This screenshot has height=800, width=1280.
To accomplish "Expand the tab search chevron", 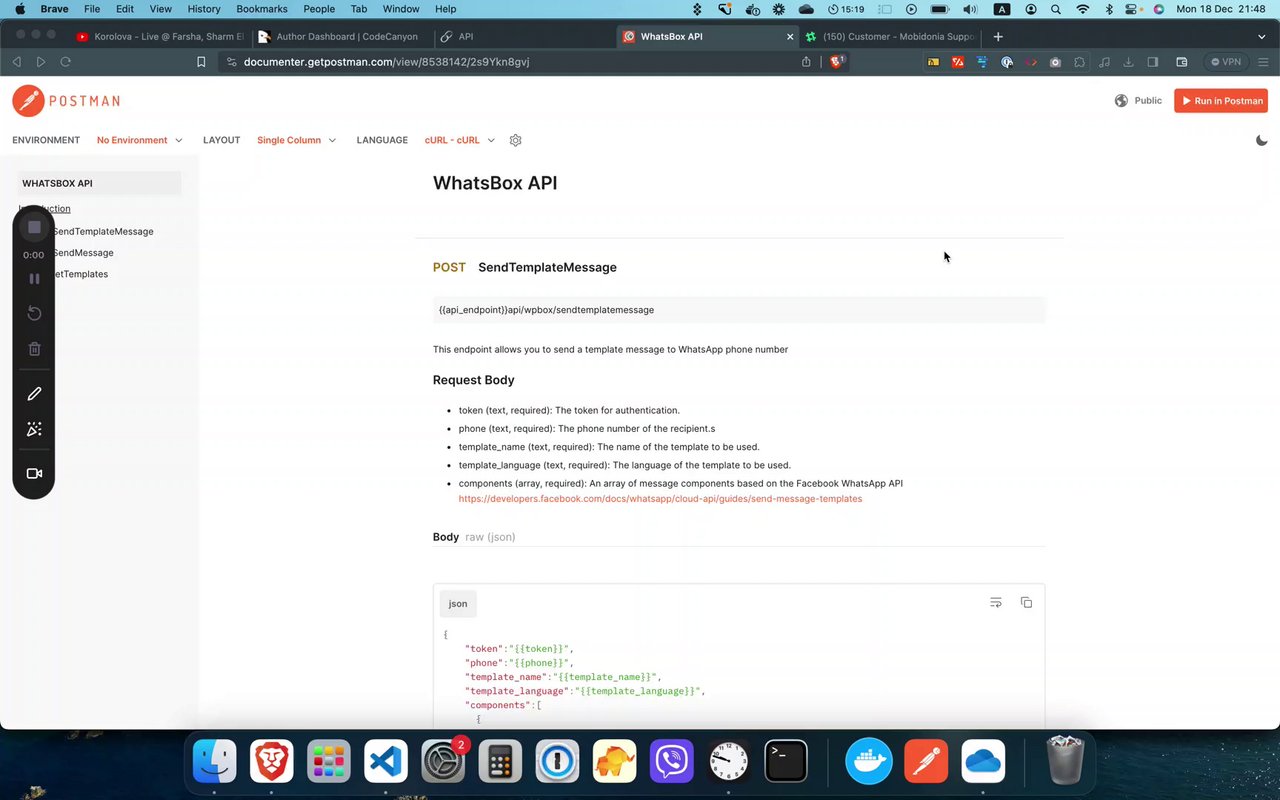I will 1264,36.
